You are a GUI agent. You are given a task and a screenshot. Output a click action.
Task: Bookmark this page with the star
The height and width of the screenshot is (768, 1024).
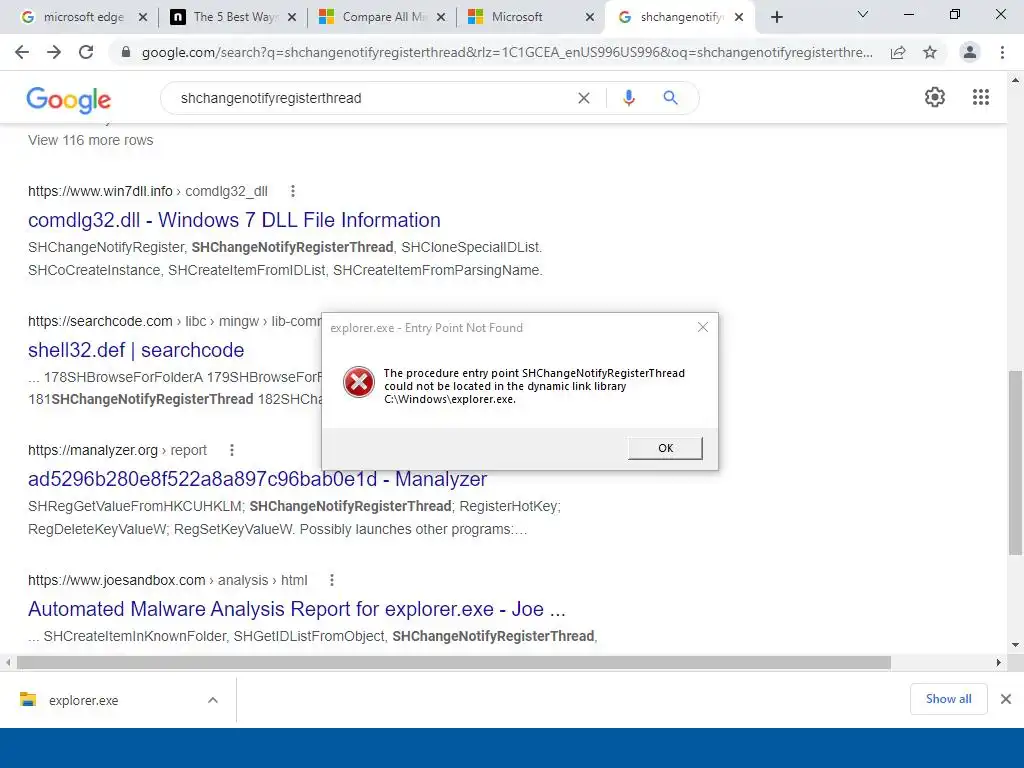click(930, 52)
